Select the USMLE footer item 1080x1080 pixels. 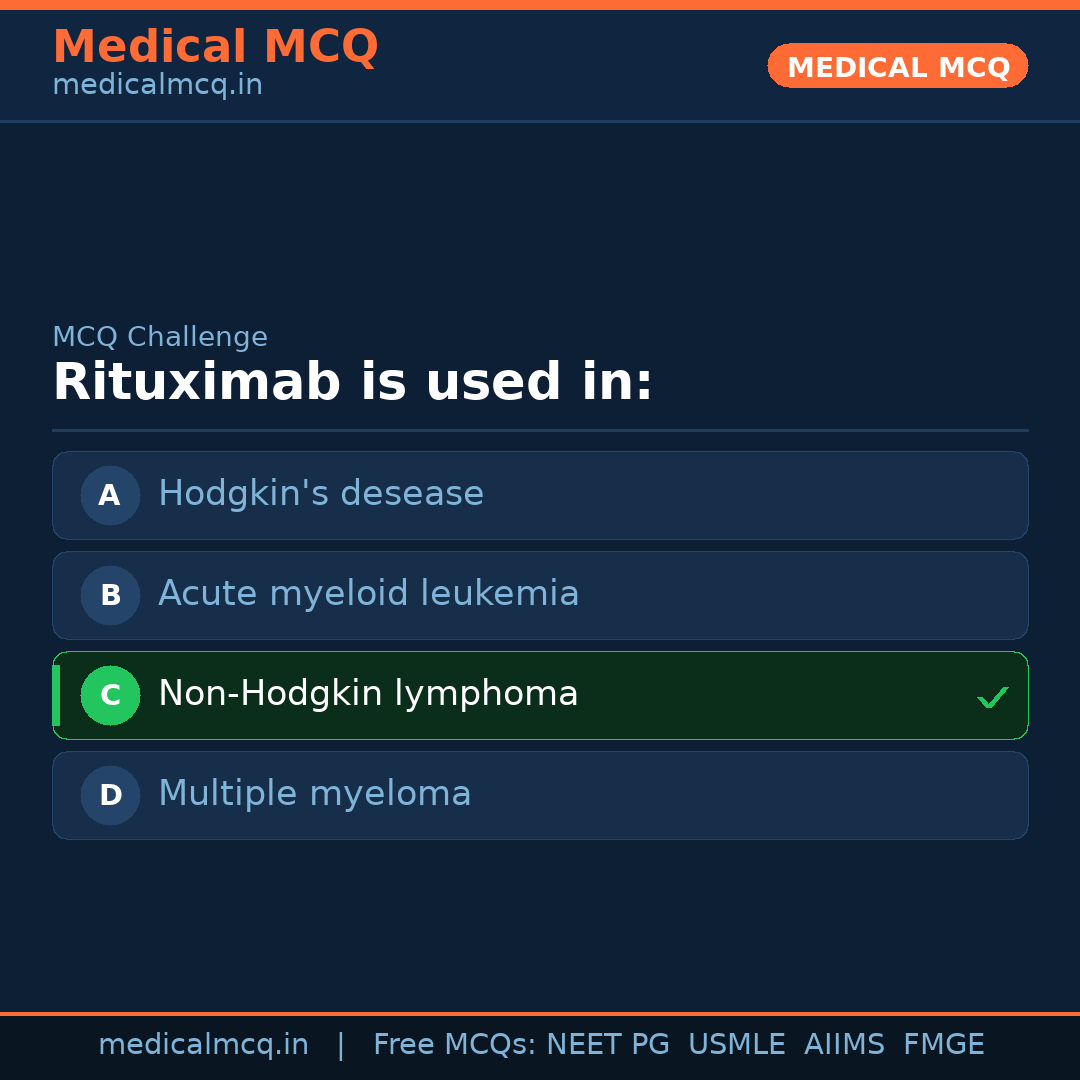(x=736, y=1045)
